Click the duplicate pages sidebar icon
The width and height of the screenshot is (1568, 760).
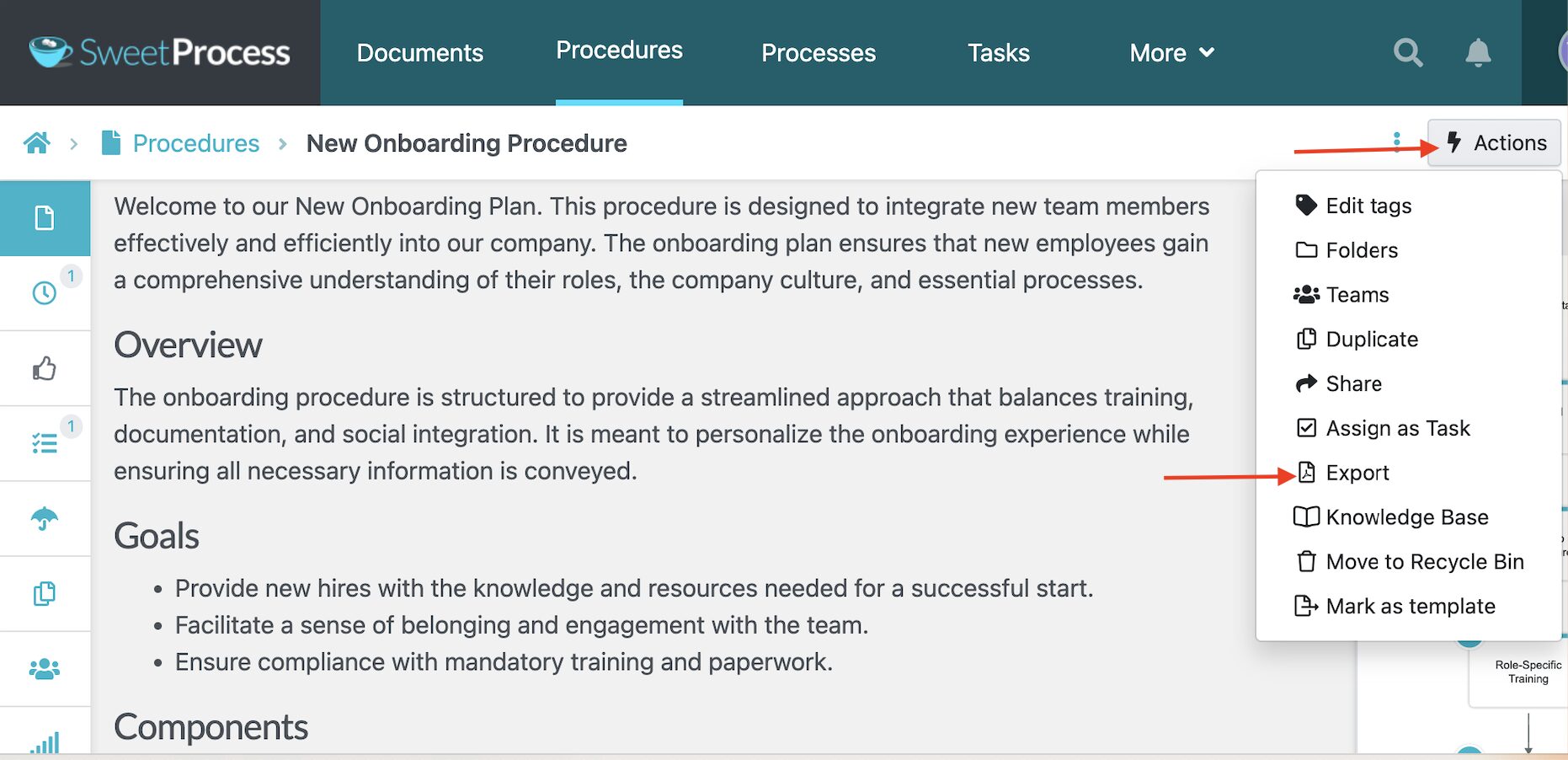45,594
